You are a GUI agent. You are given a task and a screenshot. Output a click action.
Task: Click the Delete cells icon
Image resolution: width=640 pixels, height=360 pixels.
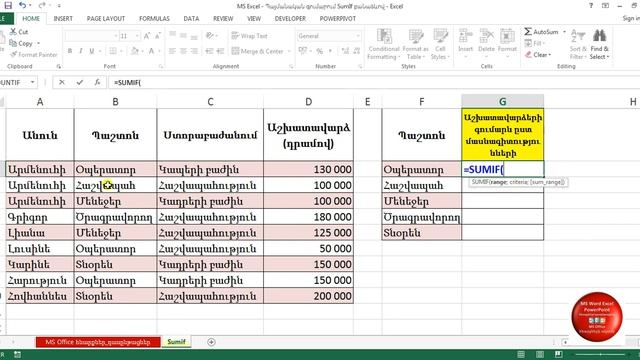click(x=486, y=36)
